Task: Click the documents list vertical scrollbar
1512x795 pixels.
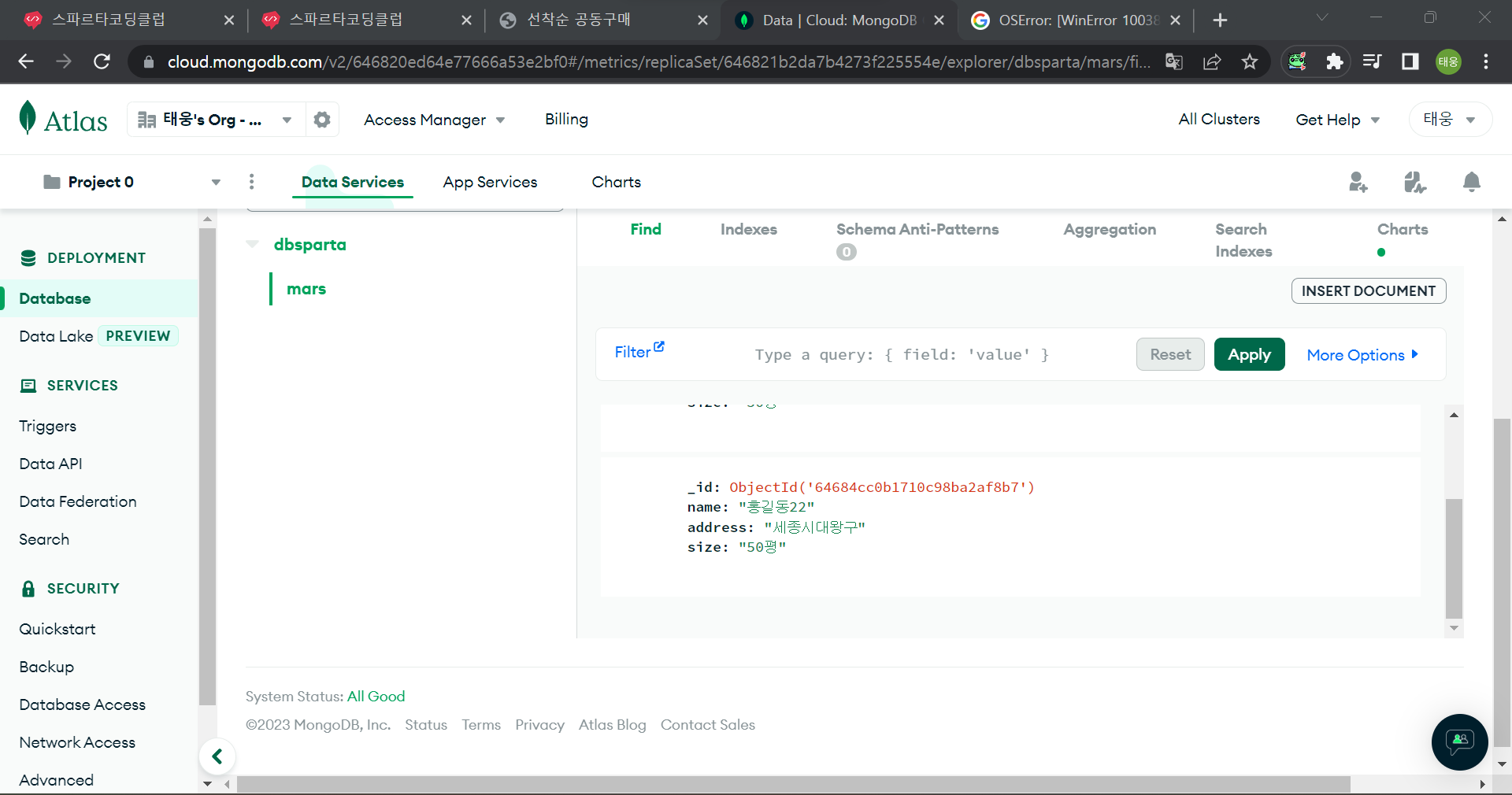Action: [x=1454, y=559]
